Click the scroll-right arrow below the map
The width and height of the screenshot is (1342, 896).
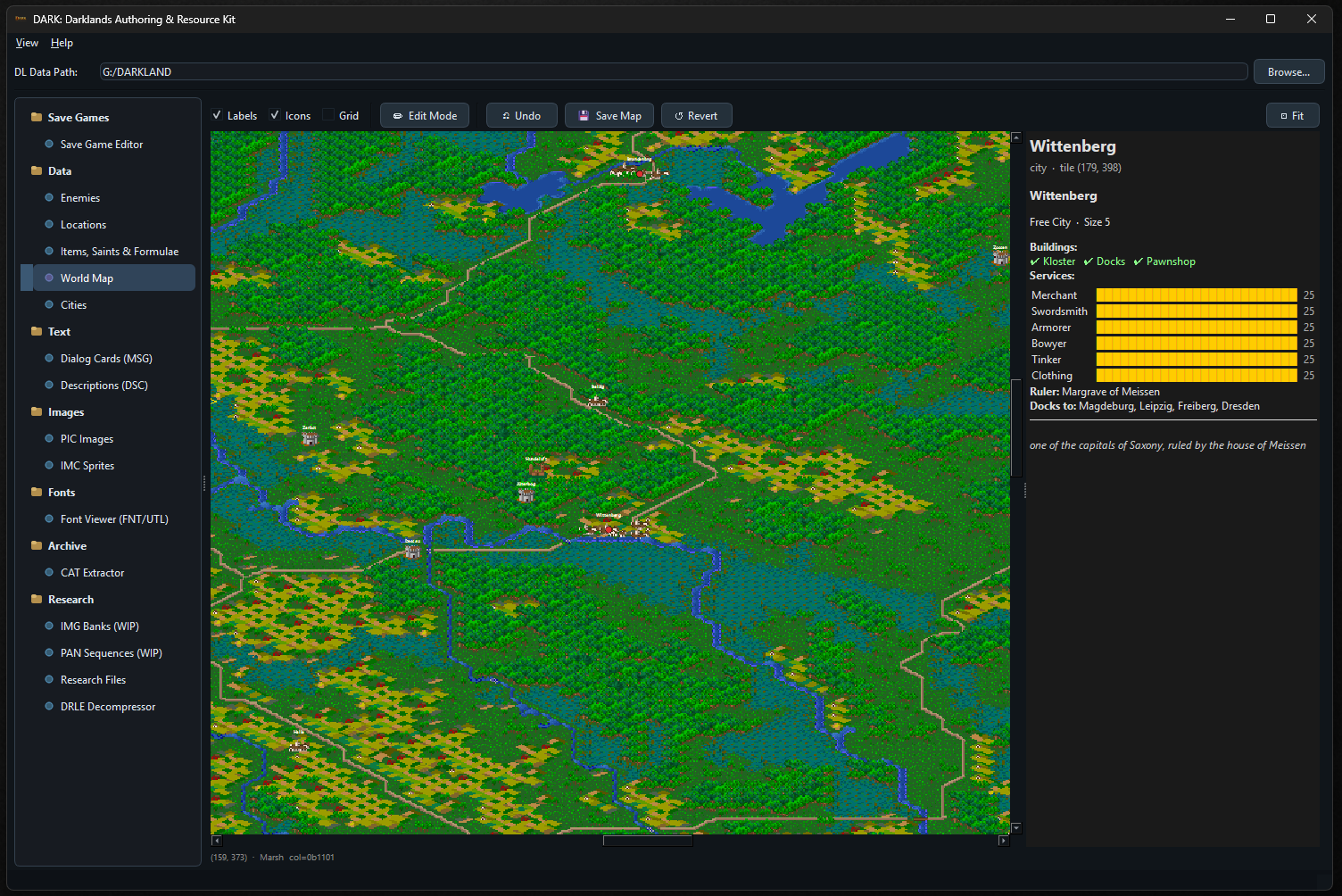click(1003, 841)
